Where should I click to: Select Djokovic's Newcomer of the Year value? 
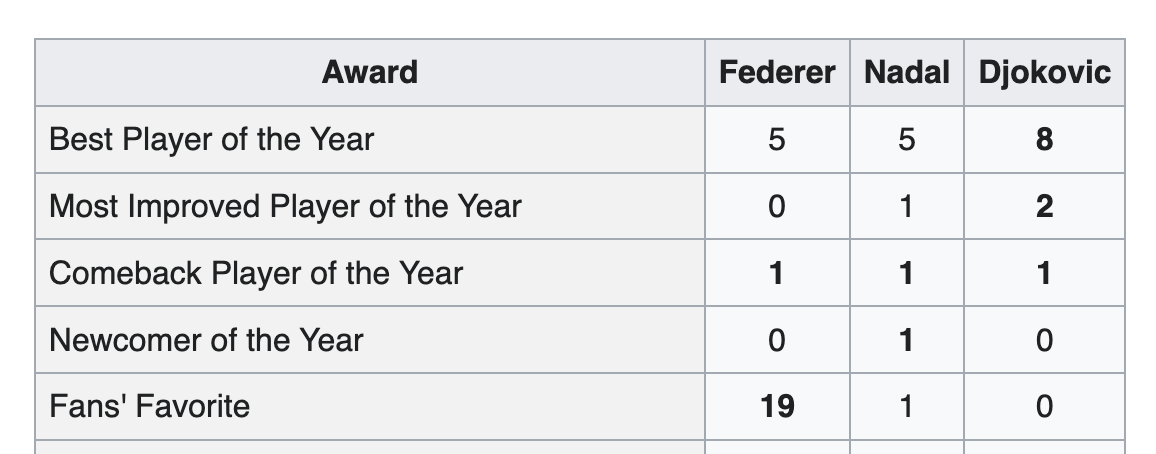pyautogui.click(x=1044, y=340)
